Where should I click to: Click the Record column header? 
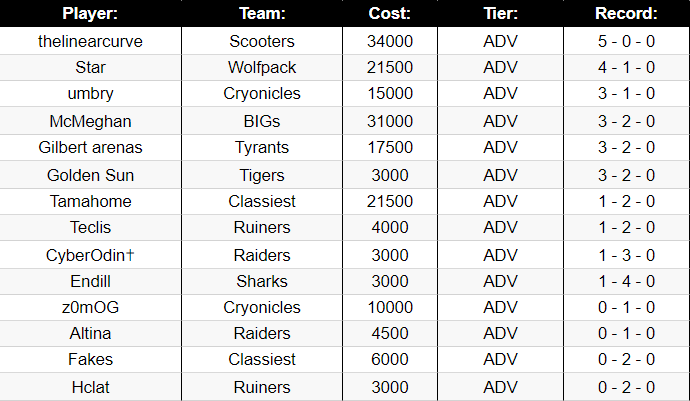pos(627,13)
